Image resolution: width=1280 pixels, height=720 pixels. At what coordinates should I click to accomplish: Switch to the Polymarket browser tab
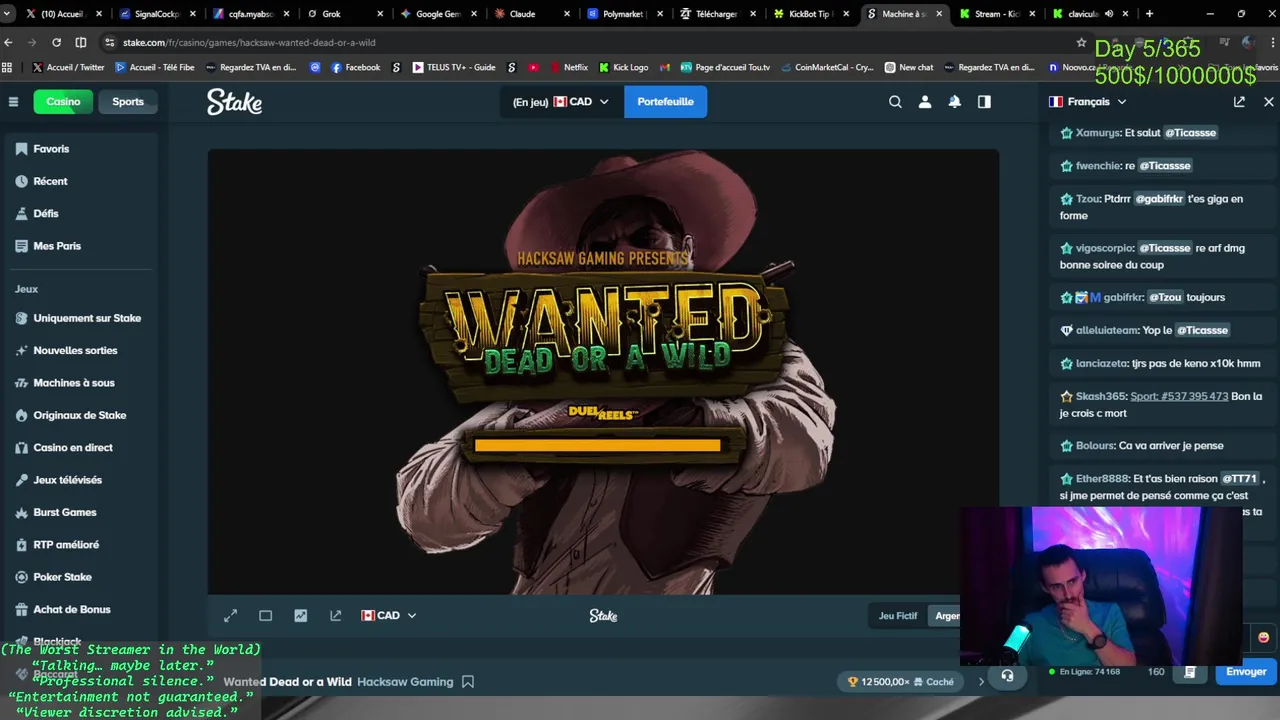pos(623,14)
